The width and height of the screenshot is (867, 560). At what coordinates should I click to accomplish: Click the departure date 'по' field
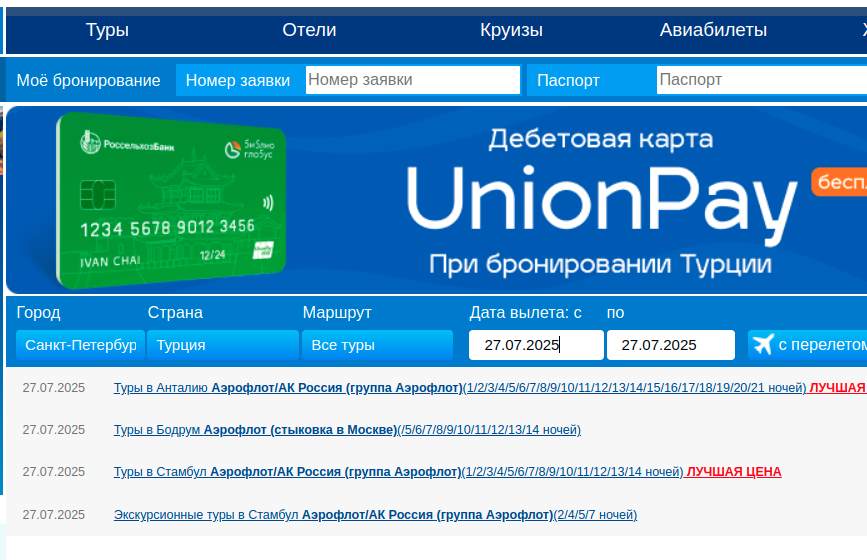coord(671,345)
